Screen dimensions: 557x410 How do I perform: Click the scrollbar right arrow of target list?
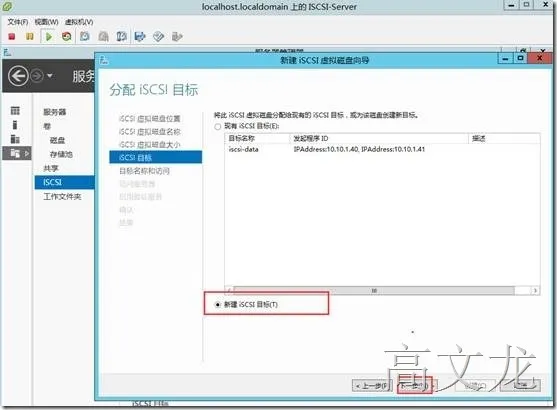535,291
